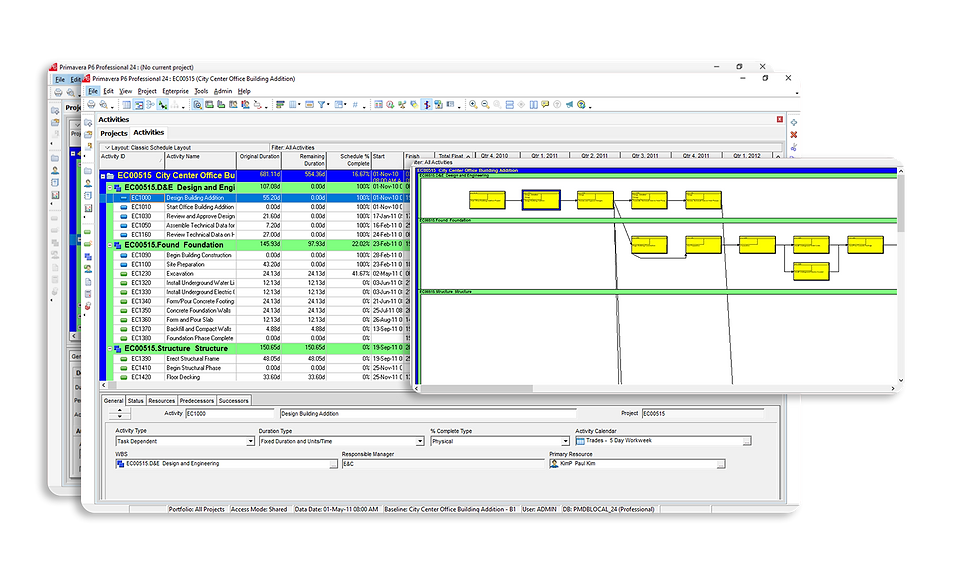Click the Resources person icon in left sidebar
This screenshot has width=980, height=586.
pyautogui.click(x=88, y=183)
